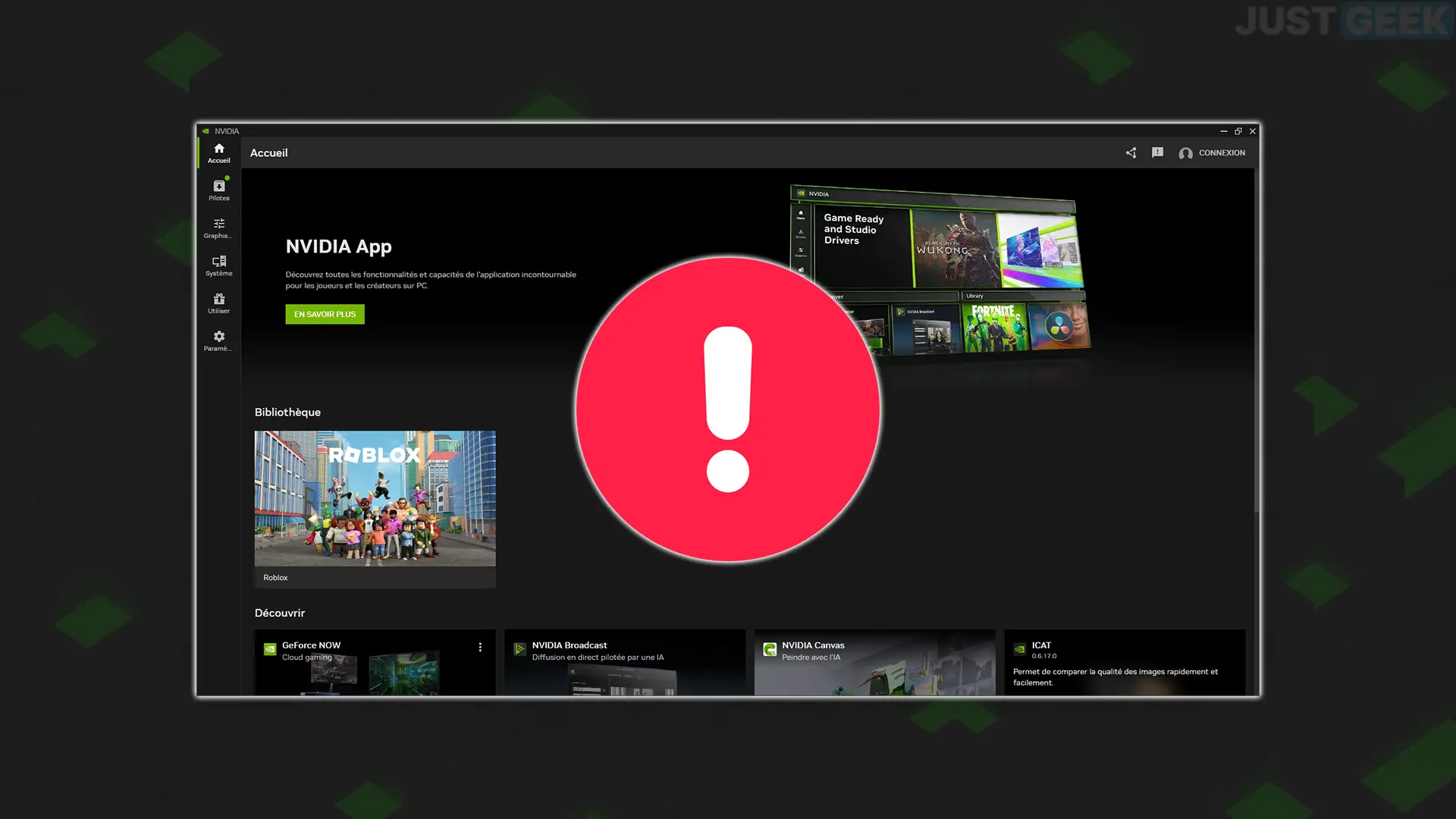1456x819 pixels.
Task: Click the notifications icon in the top bar
Action: (x=1157, y=152)
